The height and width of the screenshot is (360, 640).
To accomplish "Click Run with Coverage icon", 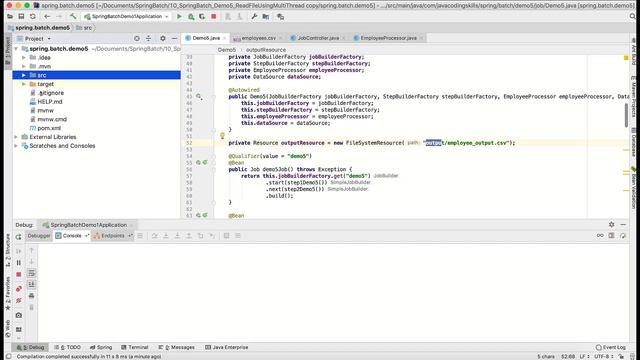I will click(x=202, y=16).
